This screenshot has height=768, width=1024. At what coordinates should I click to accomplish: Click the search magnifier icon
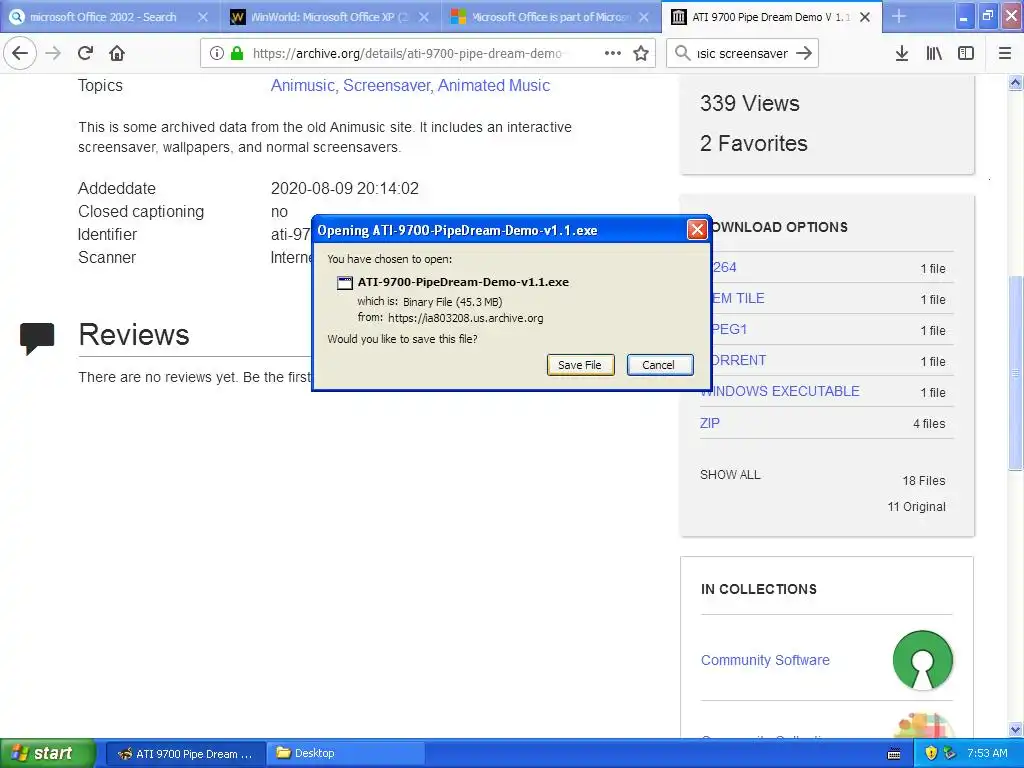tap(682, 53)
